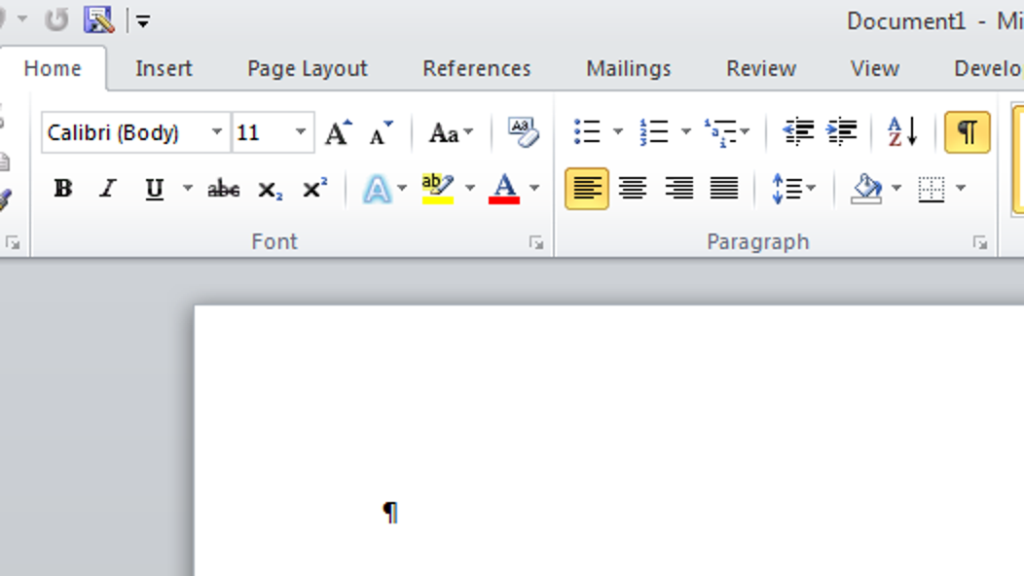Expand the line spacing options dropdown

click(811, 189)
